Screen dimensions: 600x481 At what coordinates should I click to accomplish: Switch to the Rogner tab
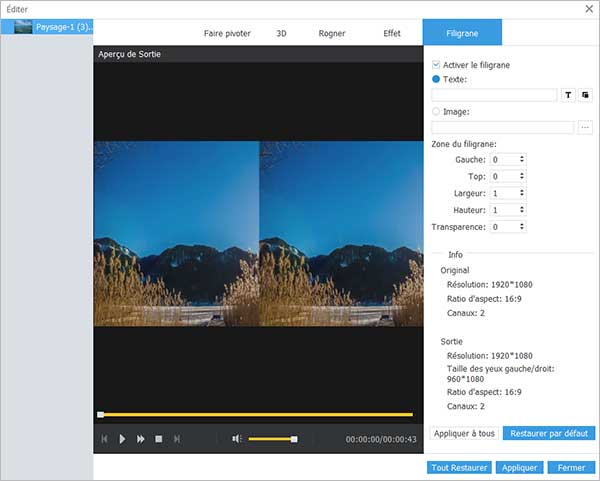[330, 33]
